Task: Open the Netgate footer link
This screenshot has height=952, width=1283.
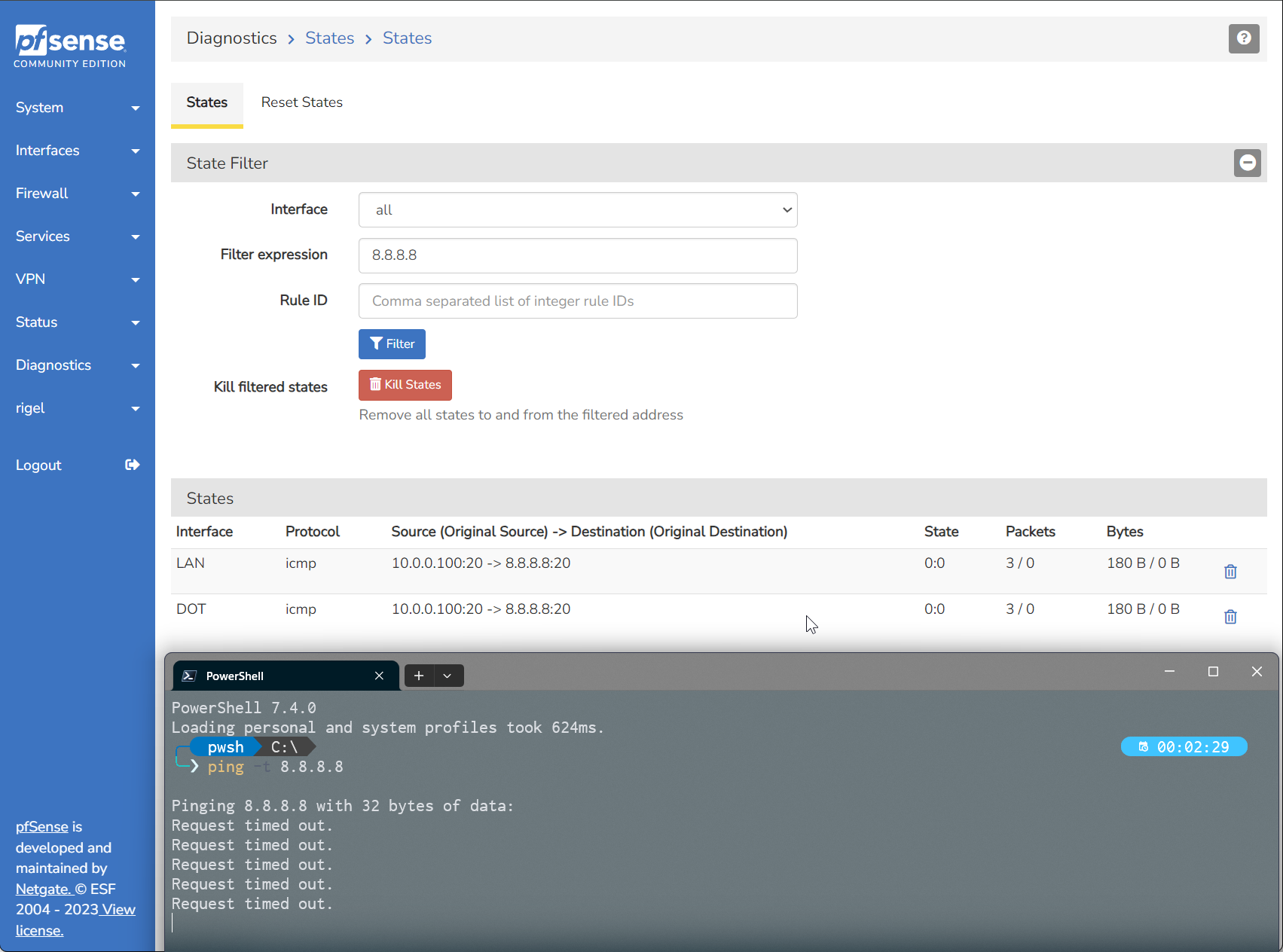Action: [x=44, y=889]
